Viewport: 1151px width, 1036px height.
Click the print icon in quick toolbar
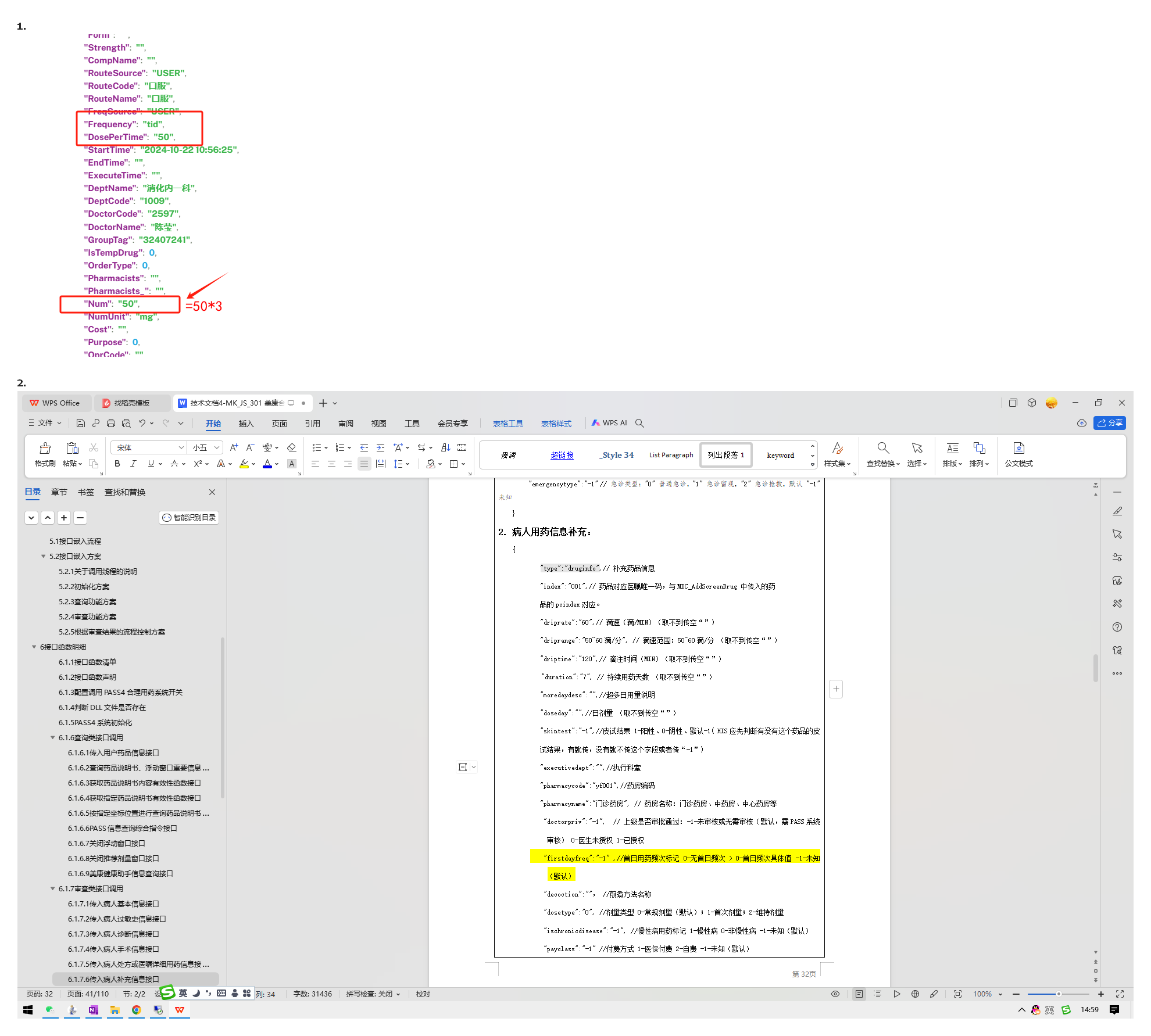(x=111, y=423)
